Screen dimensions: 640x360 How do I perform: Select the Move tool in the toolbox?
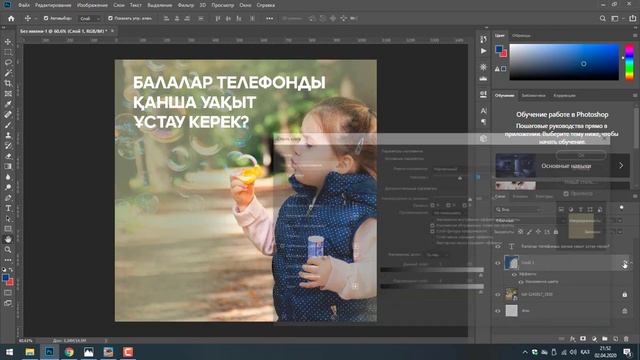tap(8, 42)
